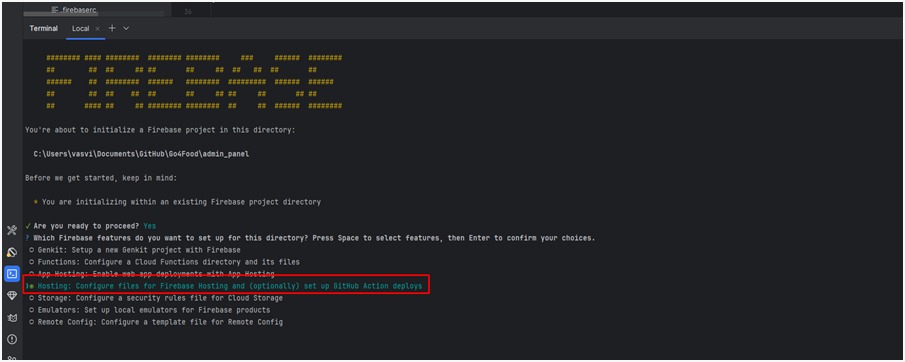
Task: Select the App Hosting feature option
Action: 151,274
